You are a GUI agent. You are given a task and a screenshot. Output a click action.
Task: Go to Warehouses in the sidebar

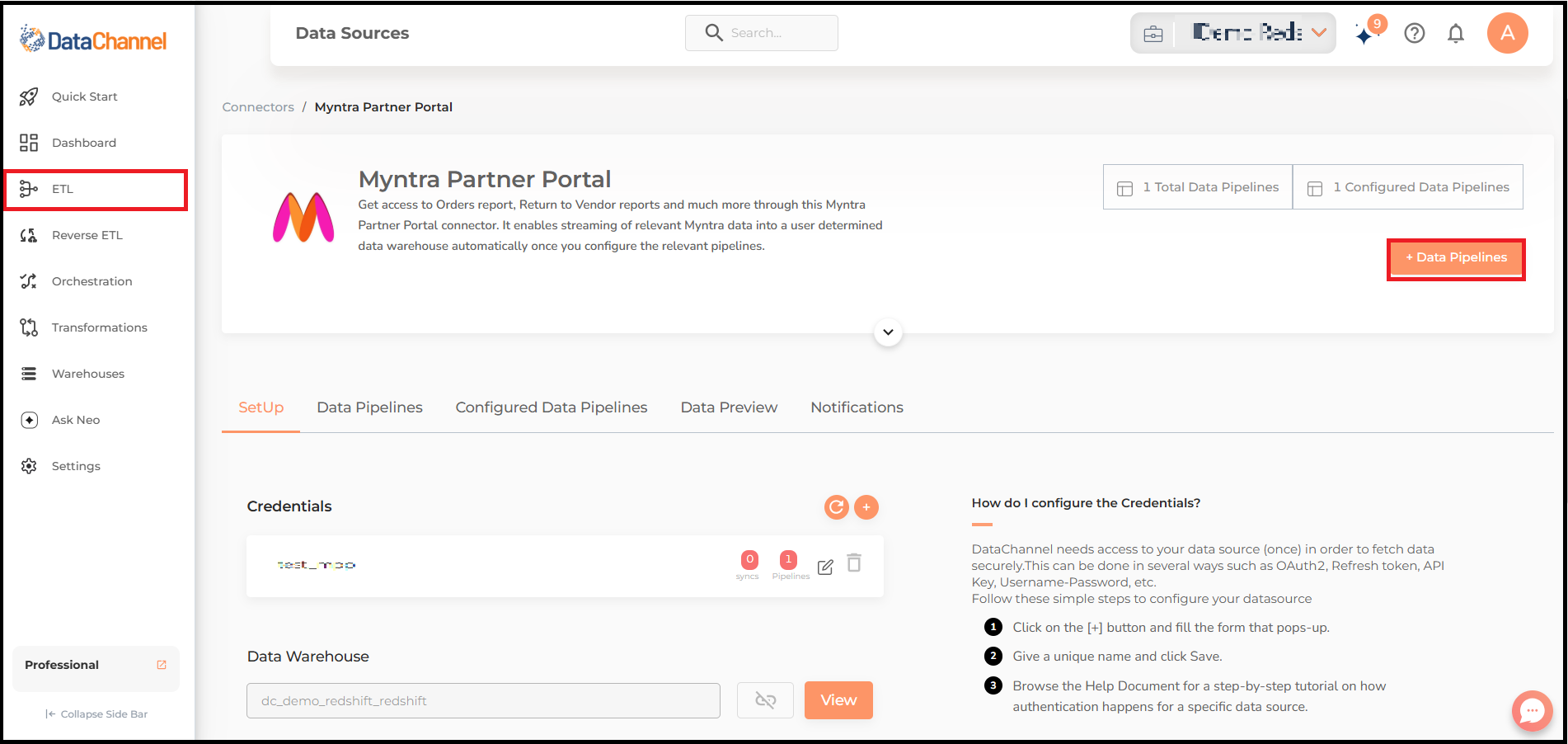87,374
